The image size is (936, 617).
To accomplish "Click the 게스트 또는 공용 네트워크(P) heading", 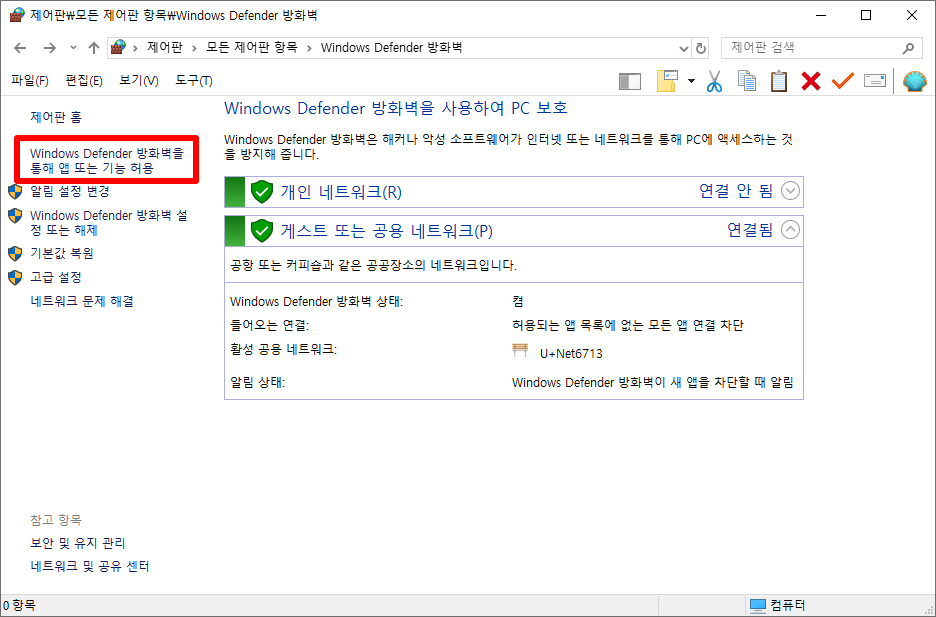I will click(387, 231).
